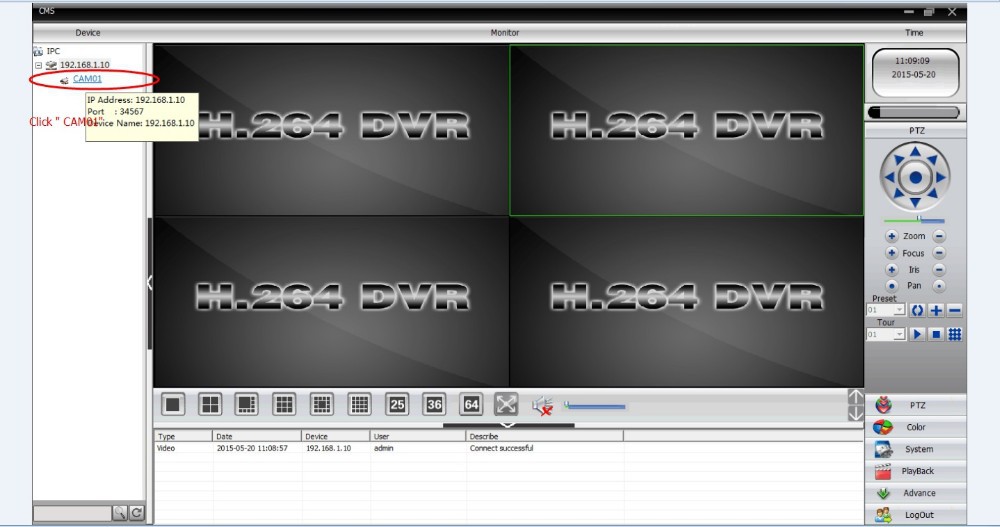Switch to single-view layout
The width and height of the screenshot is (1000, 527).
click(x=174, y=404)
